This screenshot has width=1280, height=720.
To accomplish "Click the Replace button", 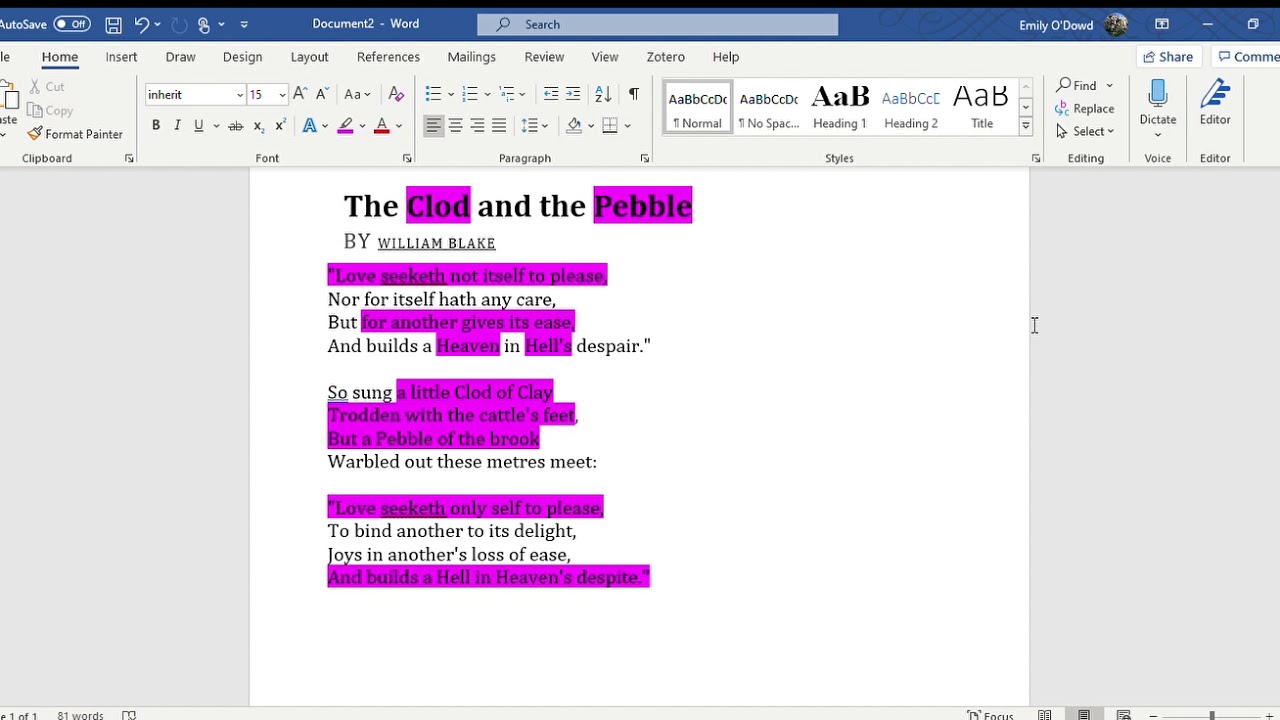I will [1085, 108].
